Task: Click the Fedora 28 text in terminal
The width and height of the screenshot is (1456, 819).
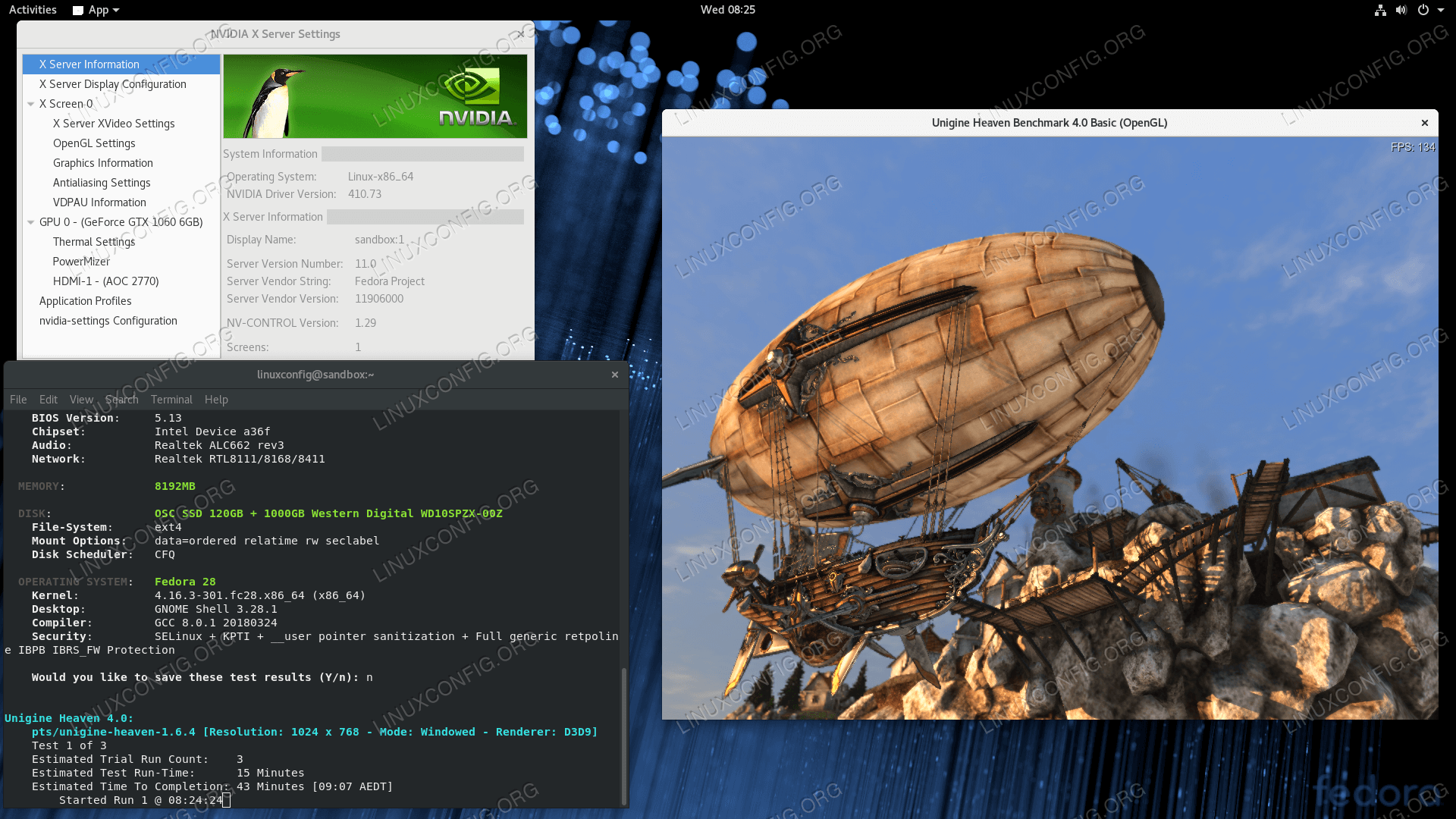Action: pos(185,582)
